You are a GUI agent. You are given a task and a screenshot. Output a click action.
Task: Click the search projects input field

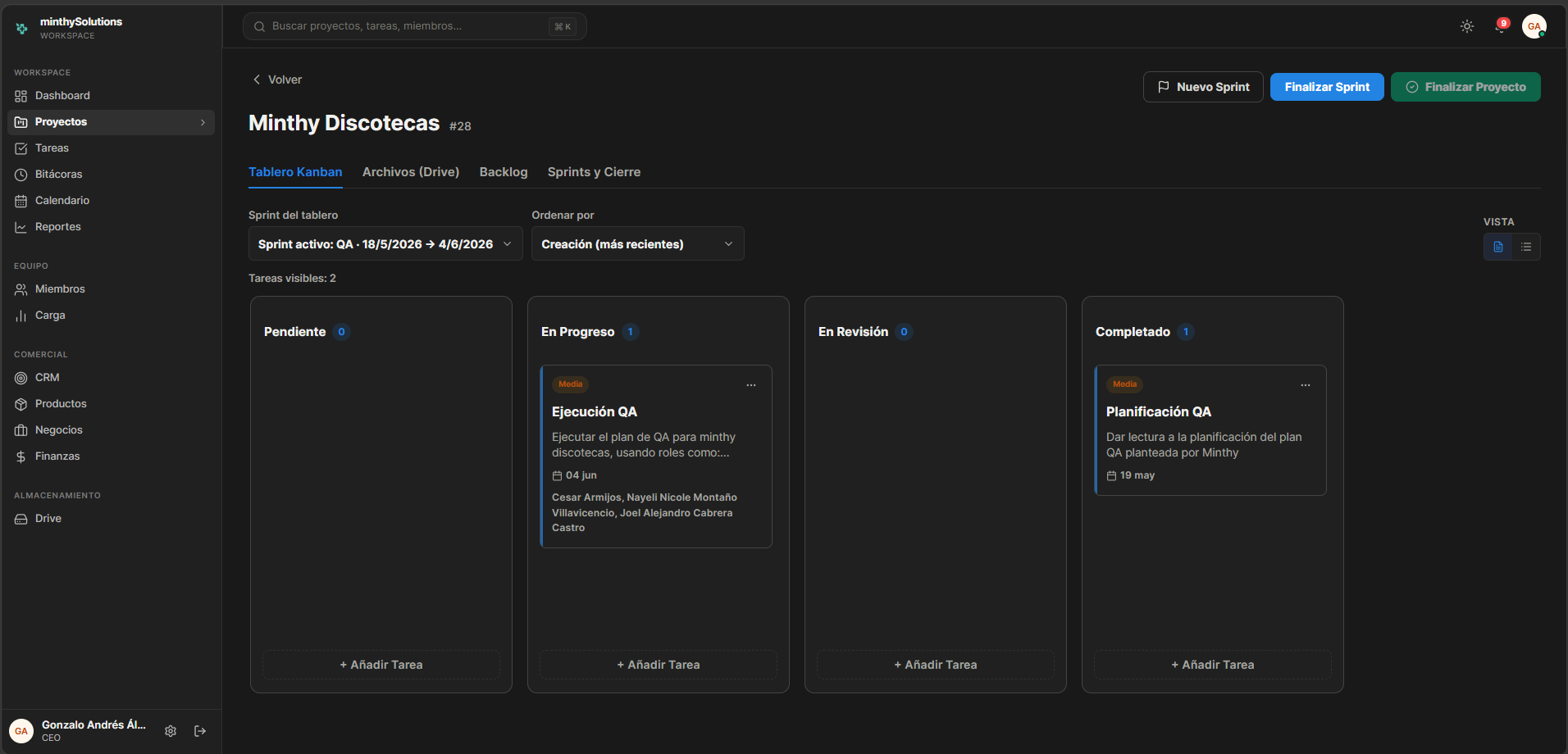point(414,26)
